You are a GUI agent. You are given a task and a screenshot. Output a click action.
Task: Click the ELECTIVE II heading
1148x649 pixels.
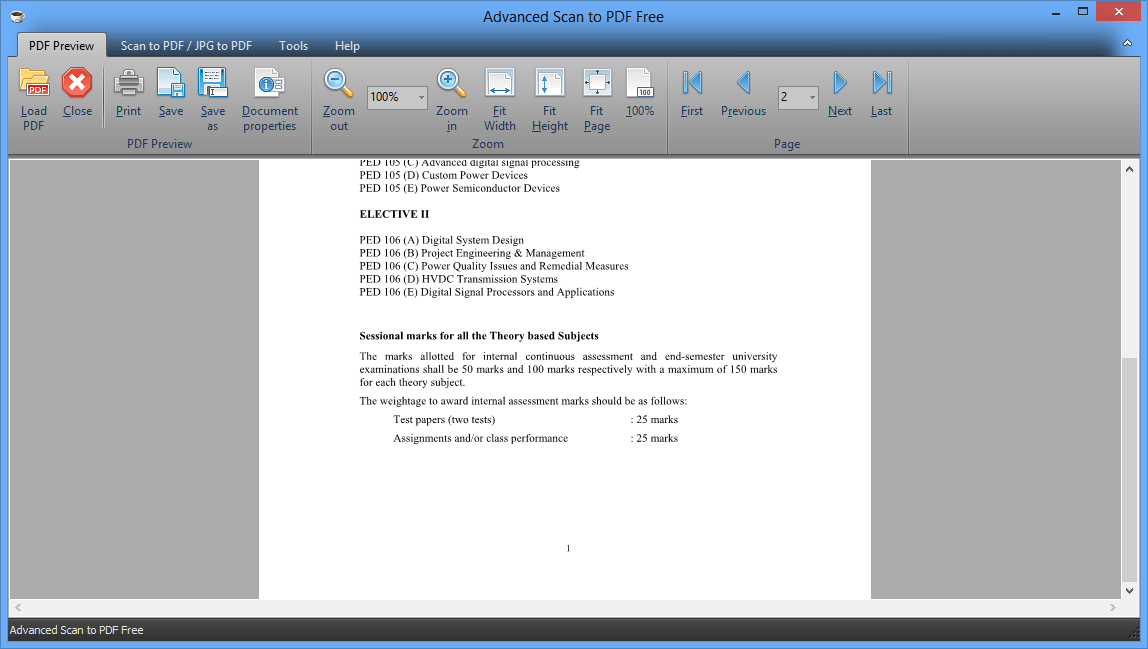pyautogui.click(x=394, y=214)
